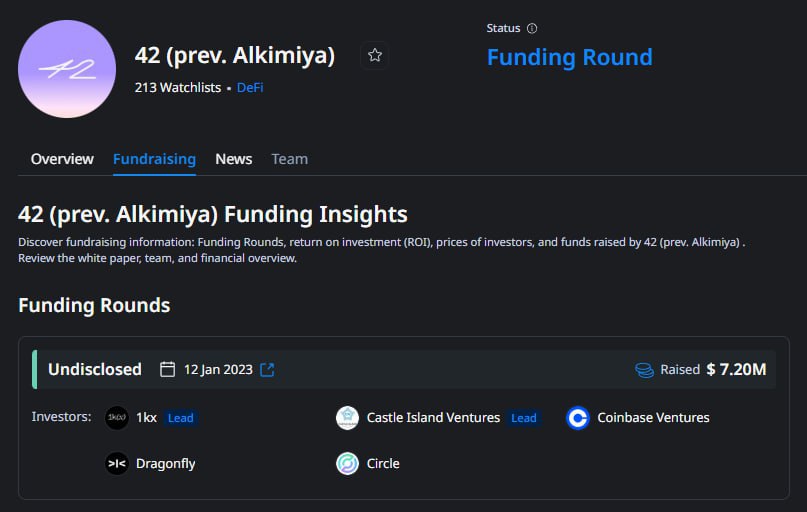Click the Castle Island Ventures logo
Image resolution: width=807 pixels, height=512 pixels.
347,417
